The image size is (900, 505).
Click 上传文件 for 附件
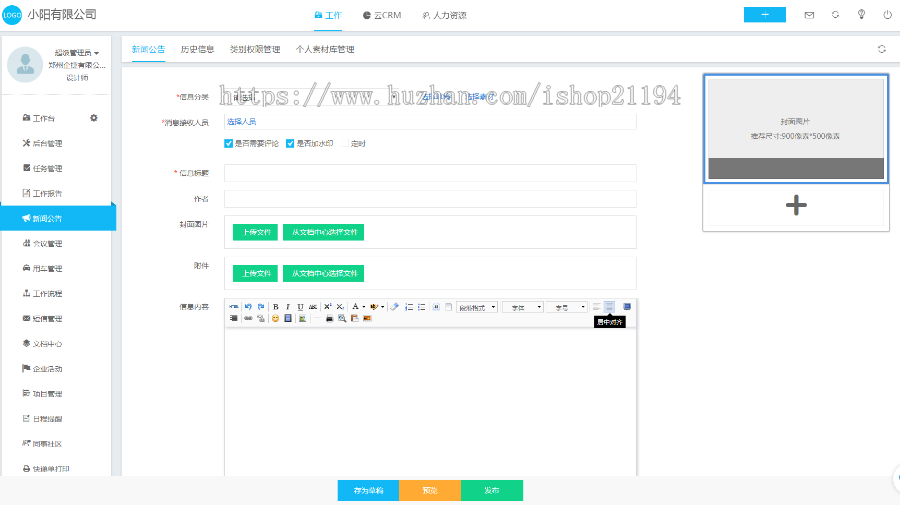point(255,274)
